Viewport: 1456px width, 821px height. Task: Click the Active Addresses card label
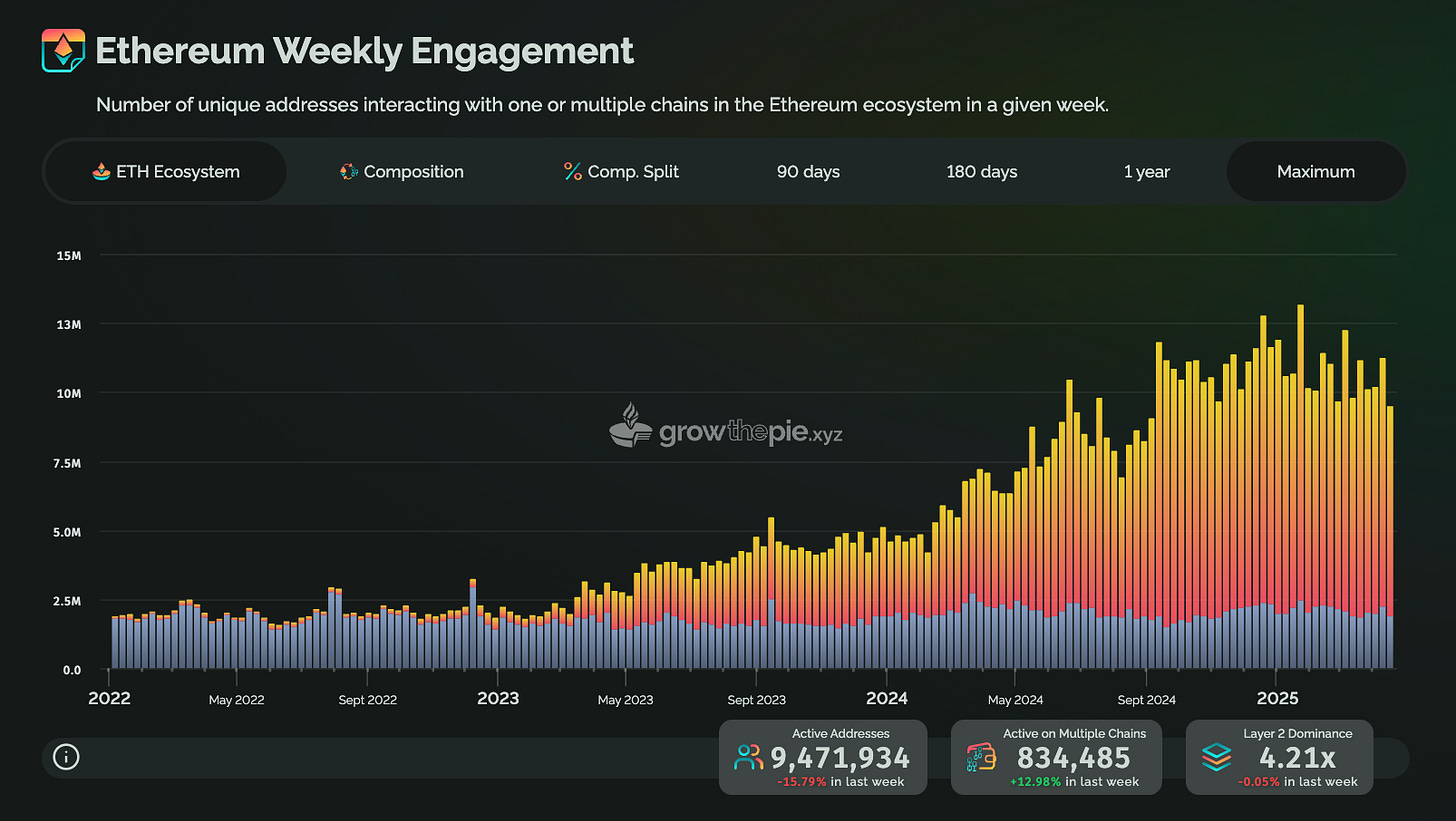point(840,733)
